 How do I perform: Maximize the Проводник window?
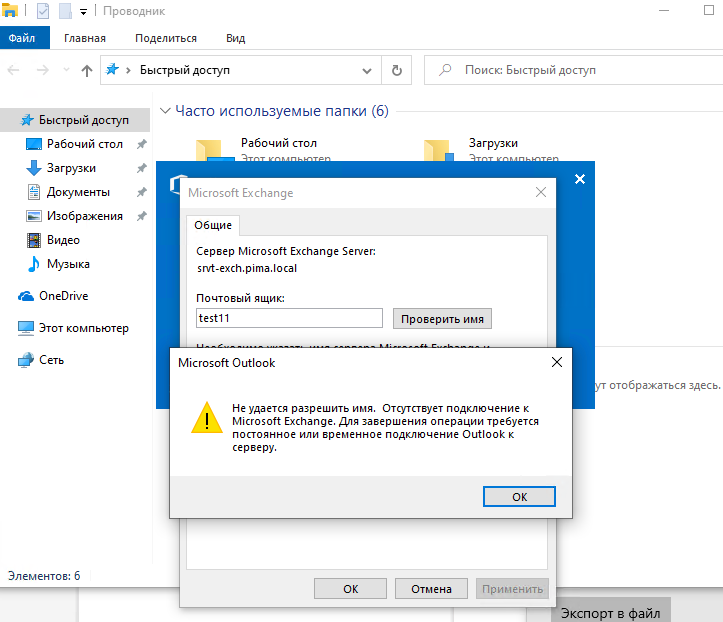pos(709,10)
